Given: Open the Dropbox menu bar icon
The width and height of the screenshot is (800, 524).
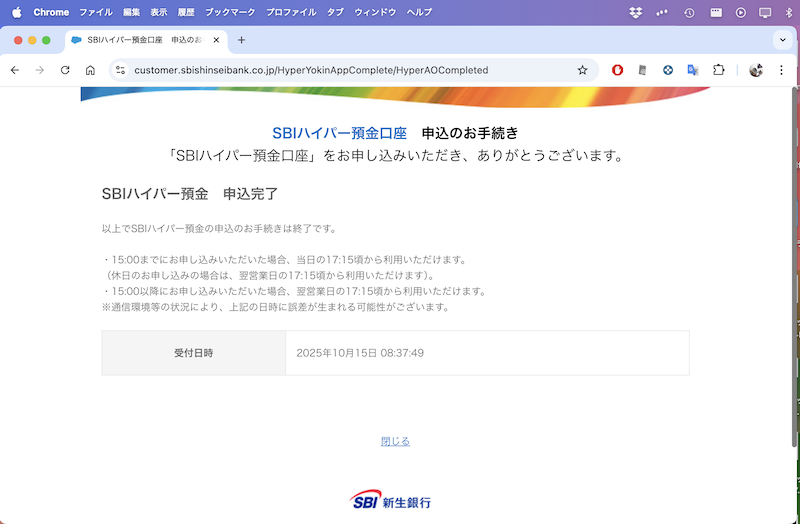Looking at the screenshot, I should [636, 12].
